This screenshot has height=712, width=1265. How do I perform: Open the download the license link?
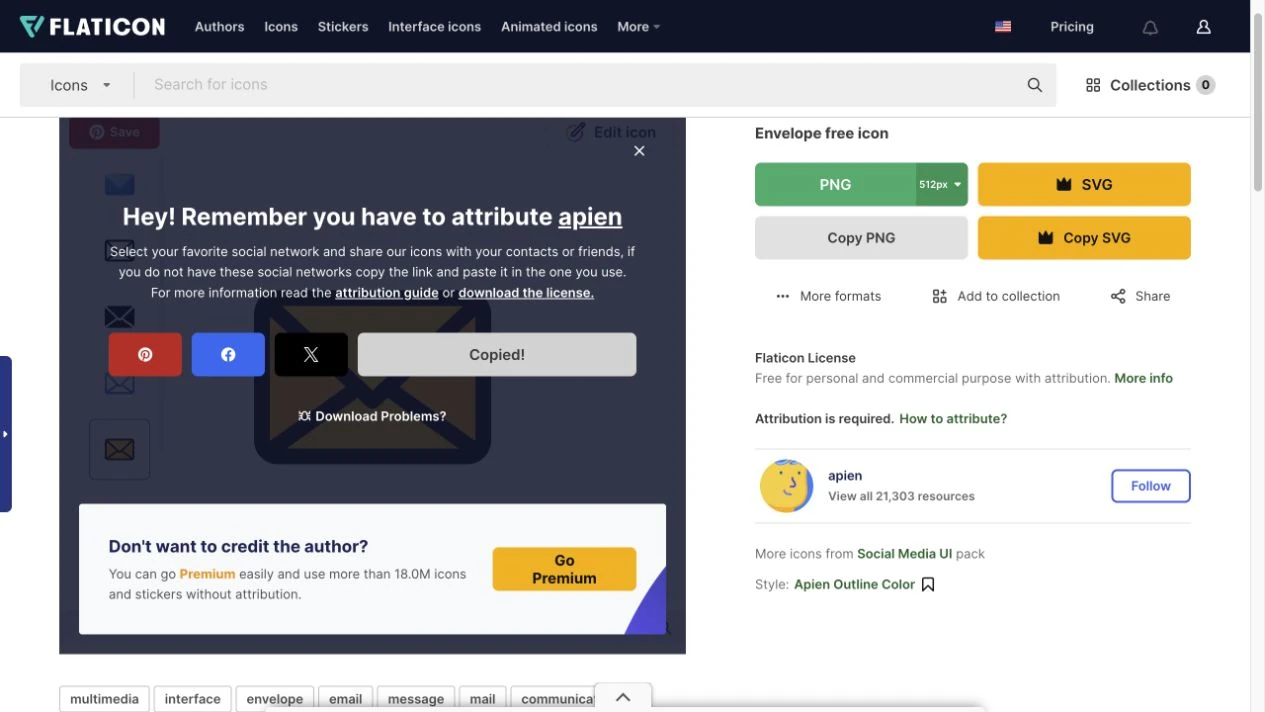(x=526, y=293)
